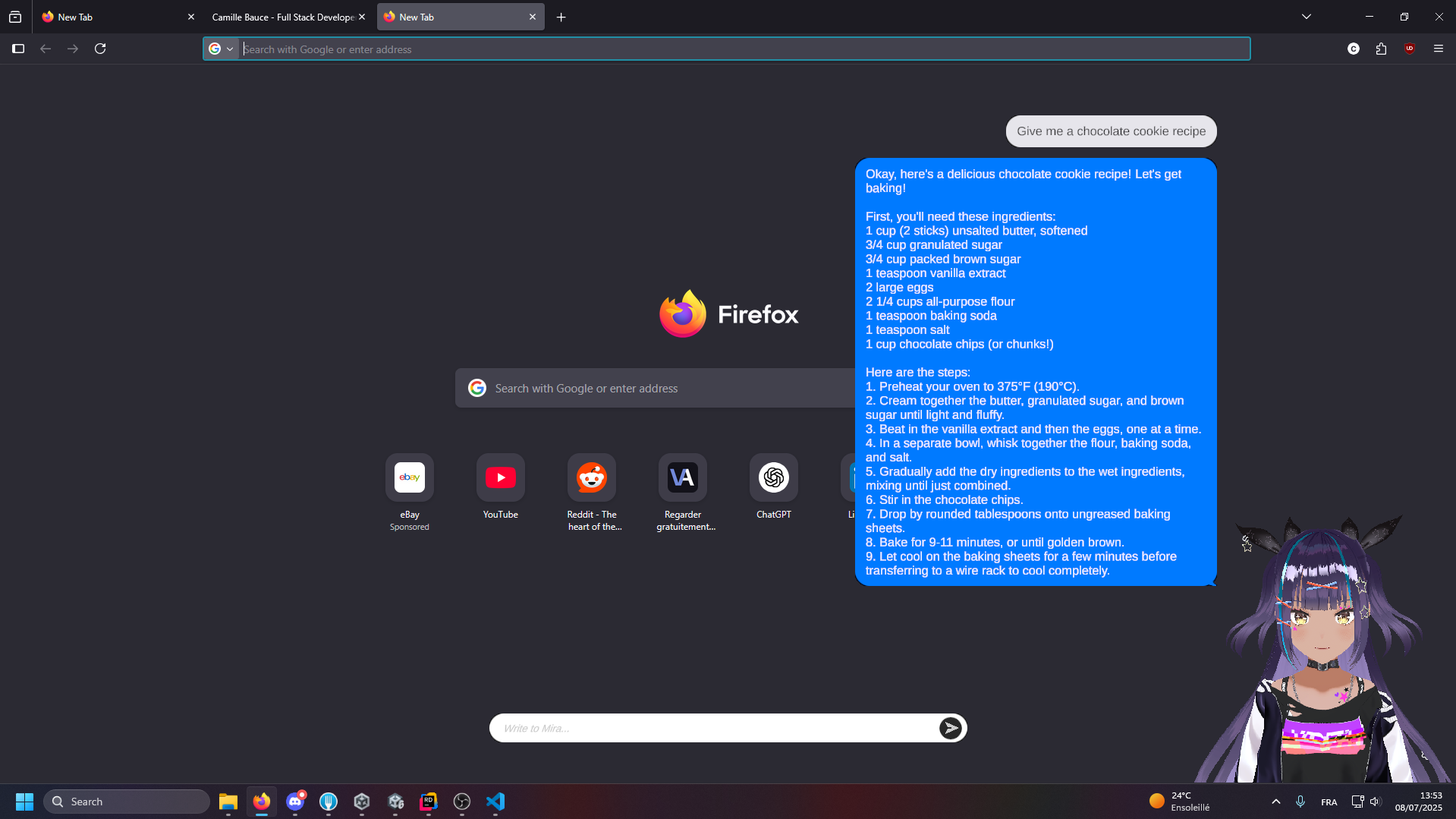The height and width of the screenshot is (819, 1456).
Task: Click the back navigation button
Action: click(46, 48)
